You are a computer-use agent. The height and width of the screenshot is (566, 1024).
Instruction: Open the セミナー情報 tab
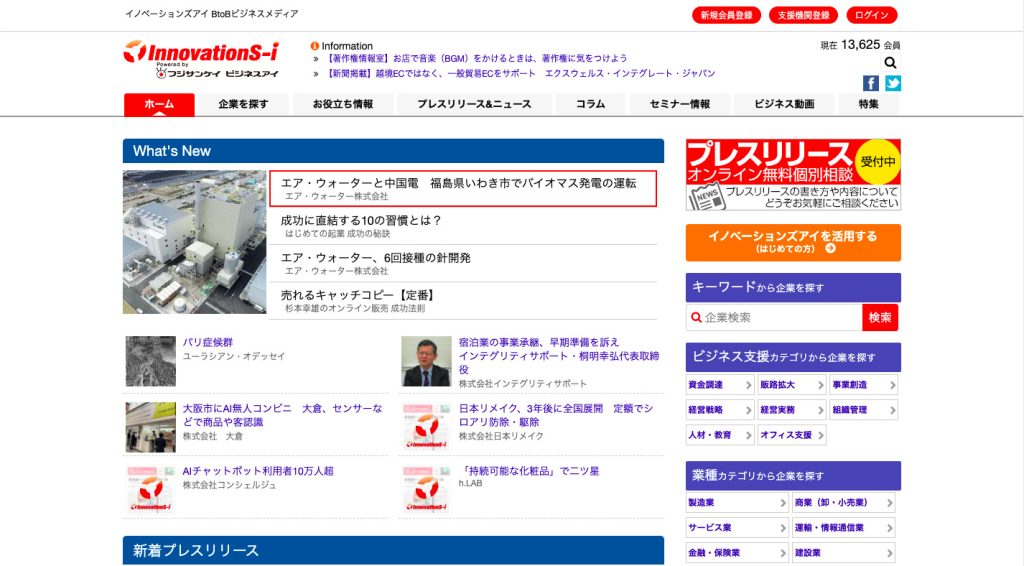click(x=680, y=104)
